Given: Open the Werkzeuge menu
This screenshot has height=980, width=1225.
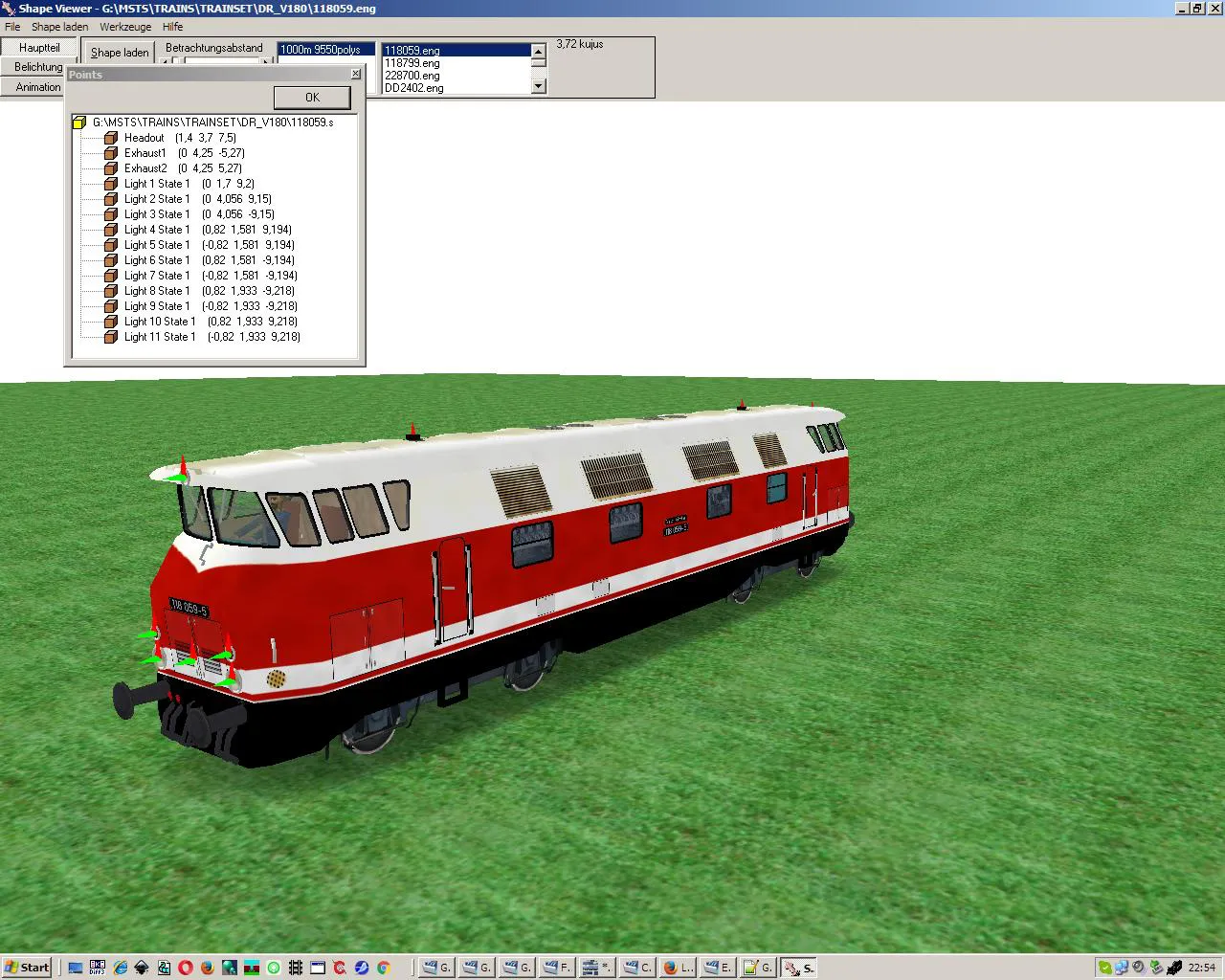Looking at the screenshot, I should click(x=125, y=27).
